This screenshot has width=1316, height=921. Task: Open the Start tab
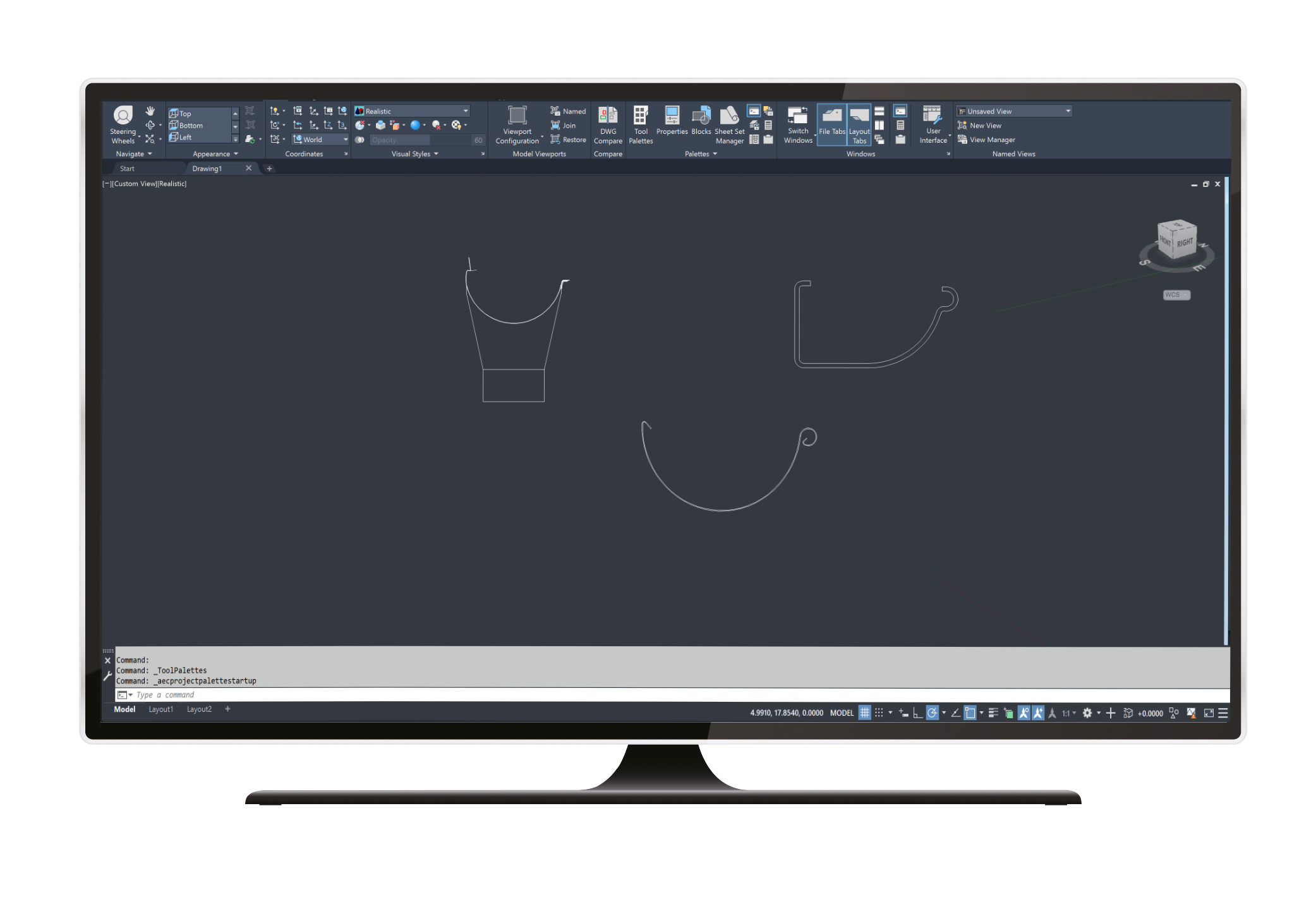(128, 168)
